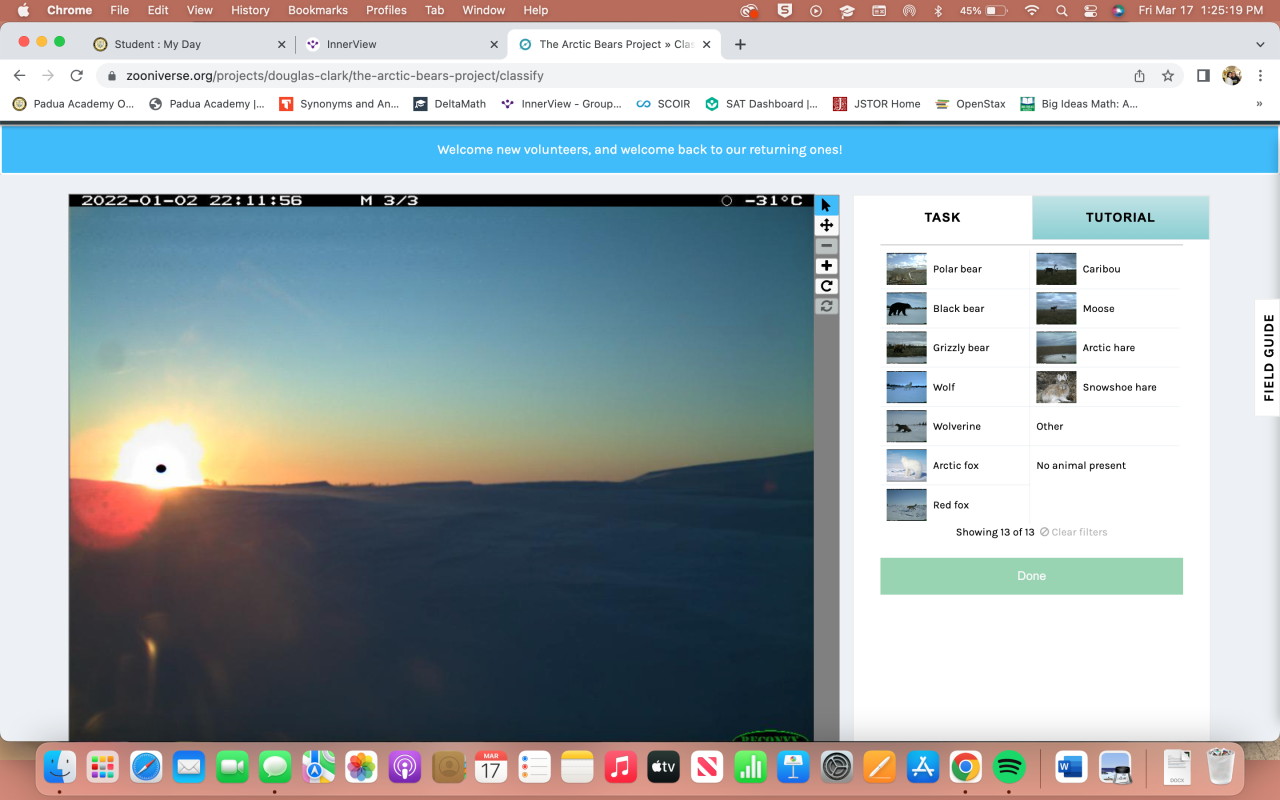
Task: Choose the Arctic hare option
Action: click(1107, 348)
